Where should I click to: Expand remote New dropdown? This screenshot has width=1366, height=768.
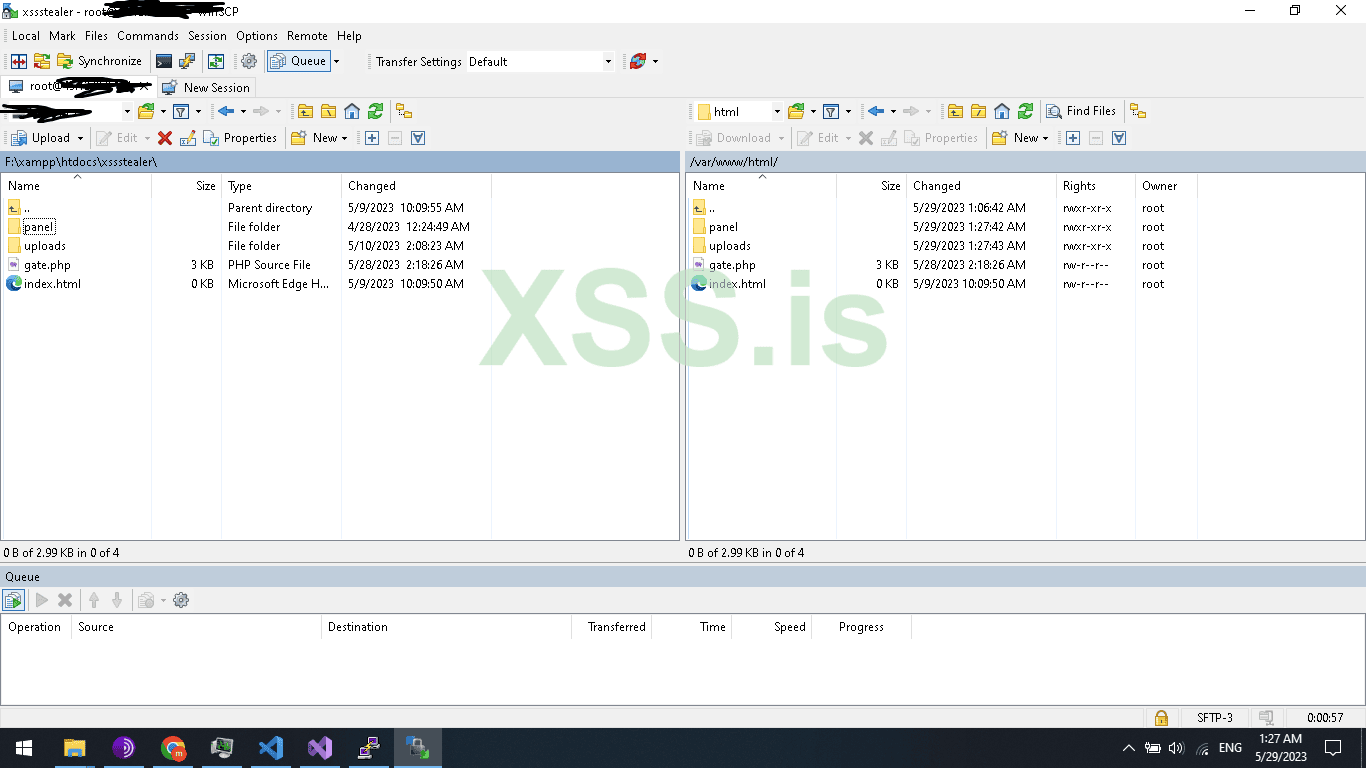pyautogui.click(x=1045, y=138)
